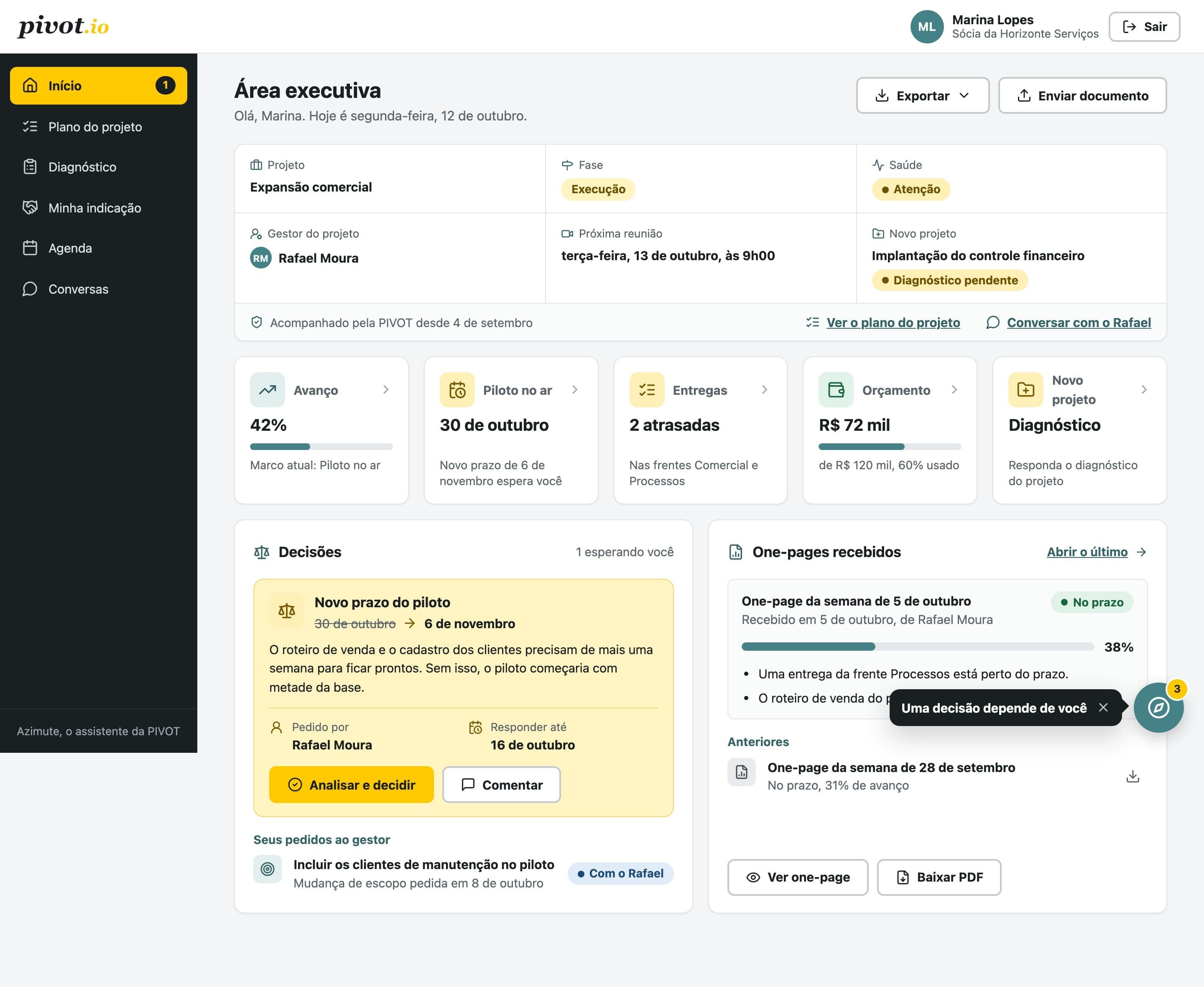Click the Ver one-page button
Viewport: 1204px width, 987px height.
[798, 877]
